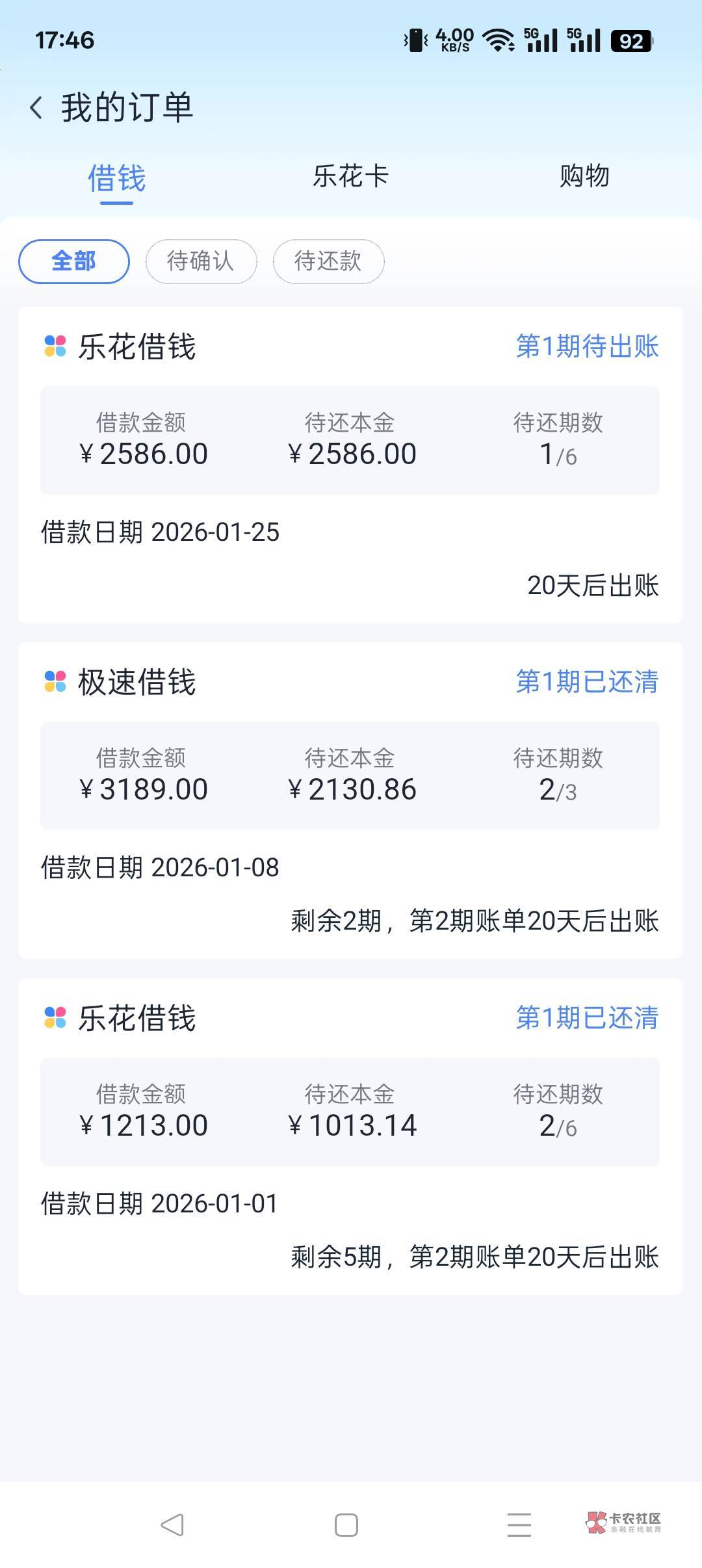Tap the battery indicator showing 92
The height and width of the screenshot is (1568, 702).
pyautogui.click(x=631, y=41)
